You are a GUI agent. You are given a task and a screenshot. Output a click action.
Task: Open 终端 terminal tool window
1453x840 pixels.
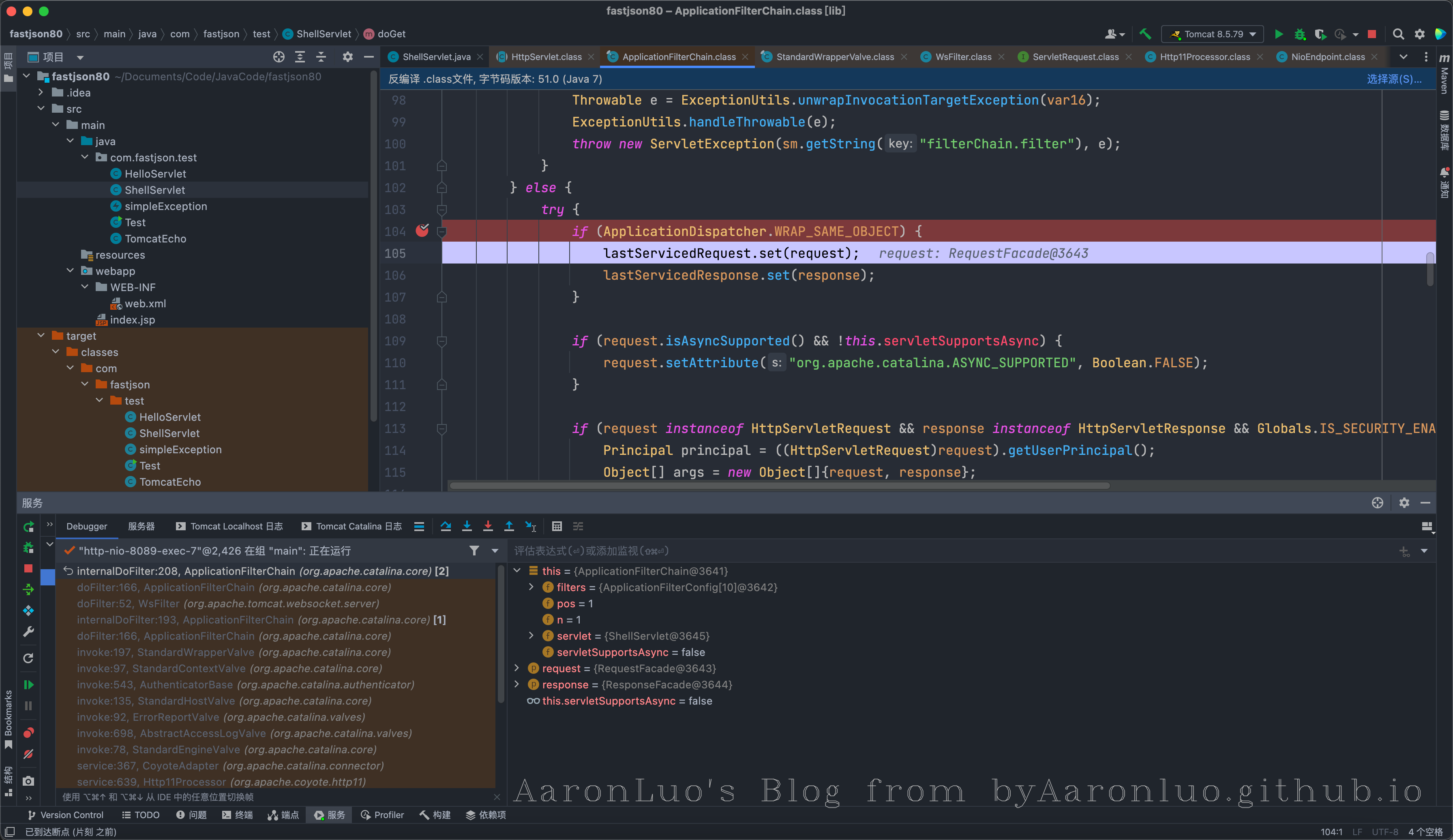click(x=237, y=814)
